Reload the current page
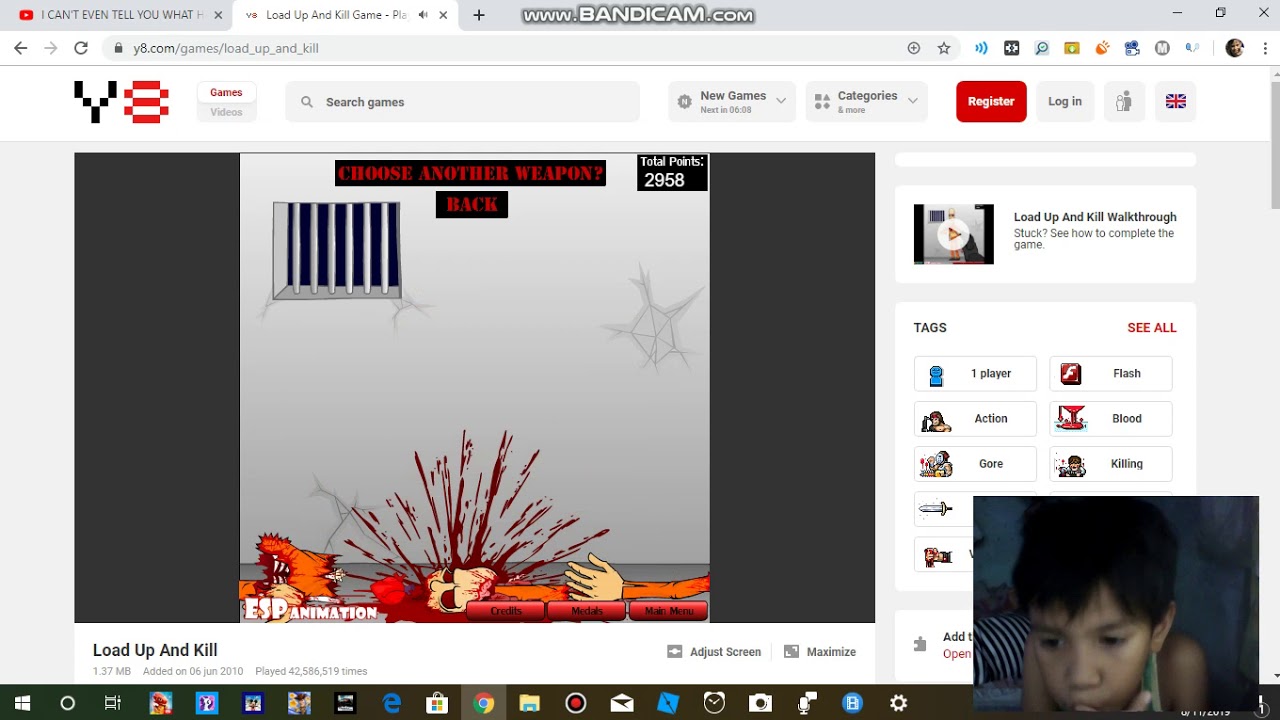The width and height of the screenshot is (1280, 720). click(x=81, y=48)
